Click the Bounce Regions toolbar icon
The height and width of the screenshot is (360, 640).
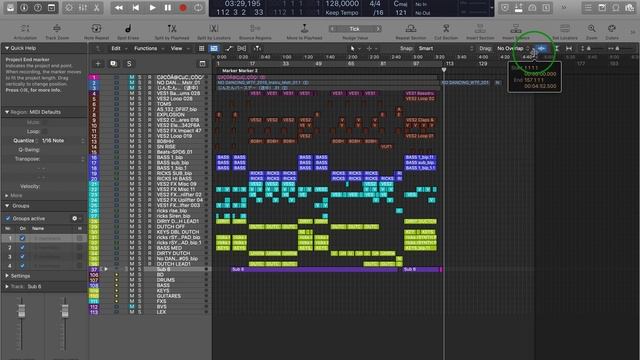coord(255,29)
